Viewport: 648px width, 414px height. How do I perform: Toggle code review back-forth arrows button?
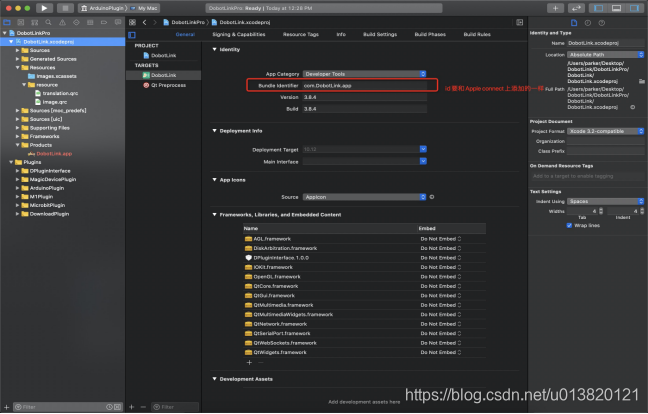pyautogui.click(x=576, y=8)
